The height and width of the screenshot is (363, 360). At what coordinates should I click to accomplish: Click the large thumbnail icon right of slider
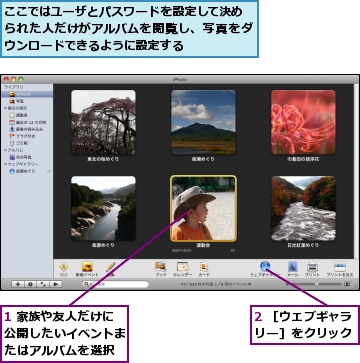click(347, 284)
